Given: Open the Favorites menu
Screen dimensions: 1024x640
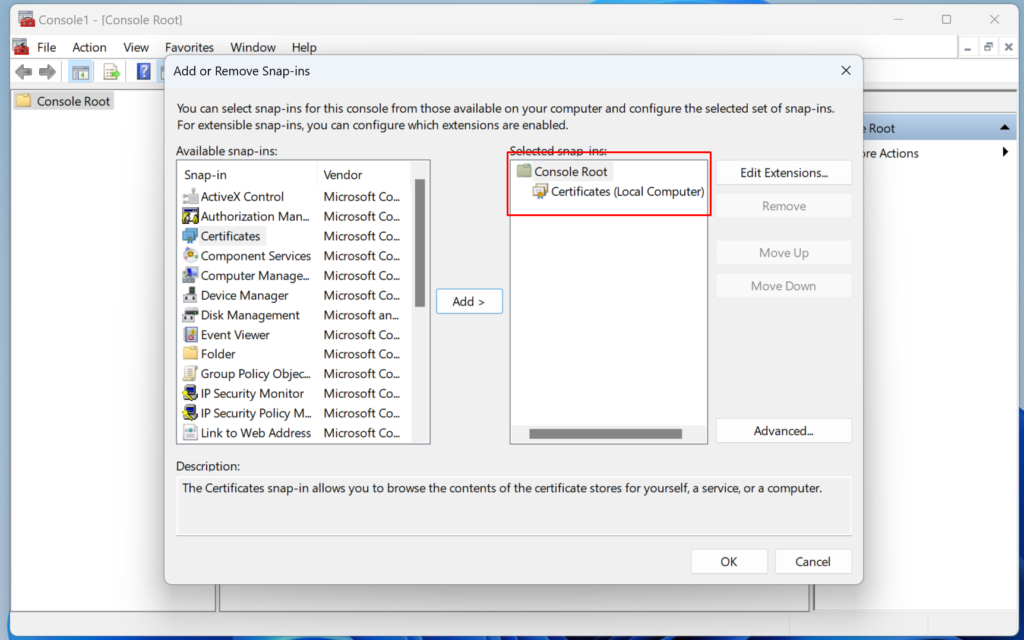Looking at the screenshot, I should coord(189,47).
